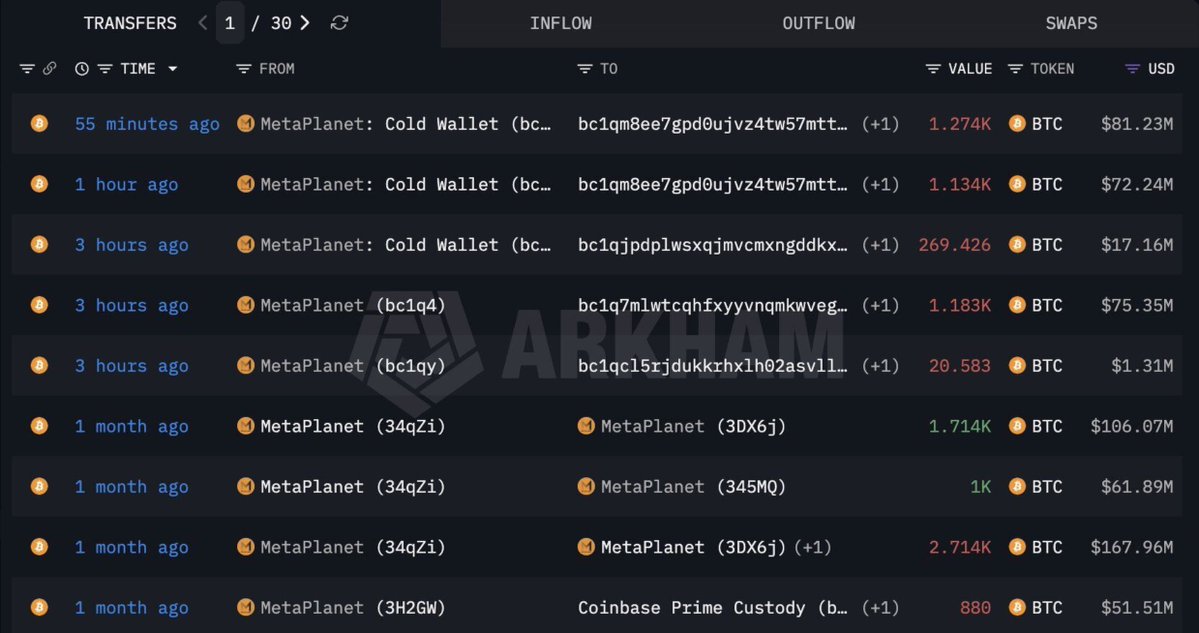Select the green 1.714K value

(960, 426)
